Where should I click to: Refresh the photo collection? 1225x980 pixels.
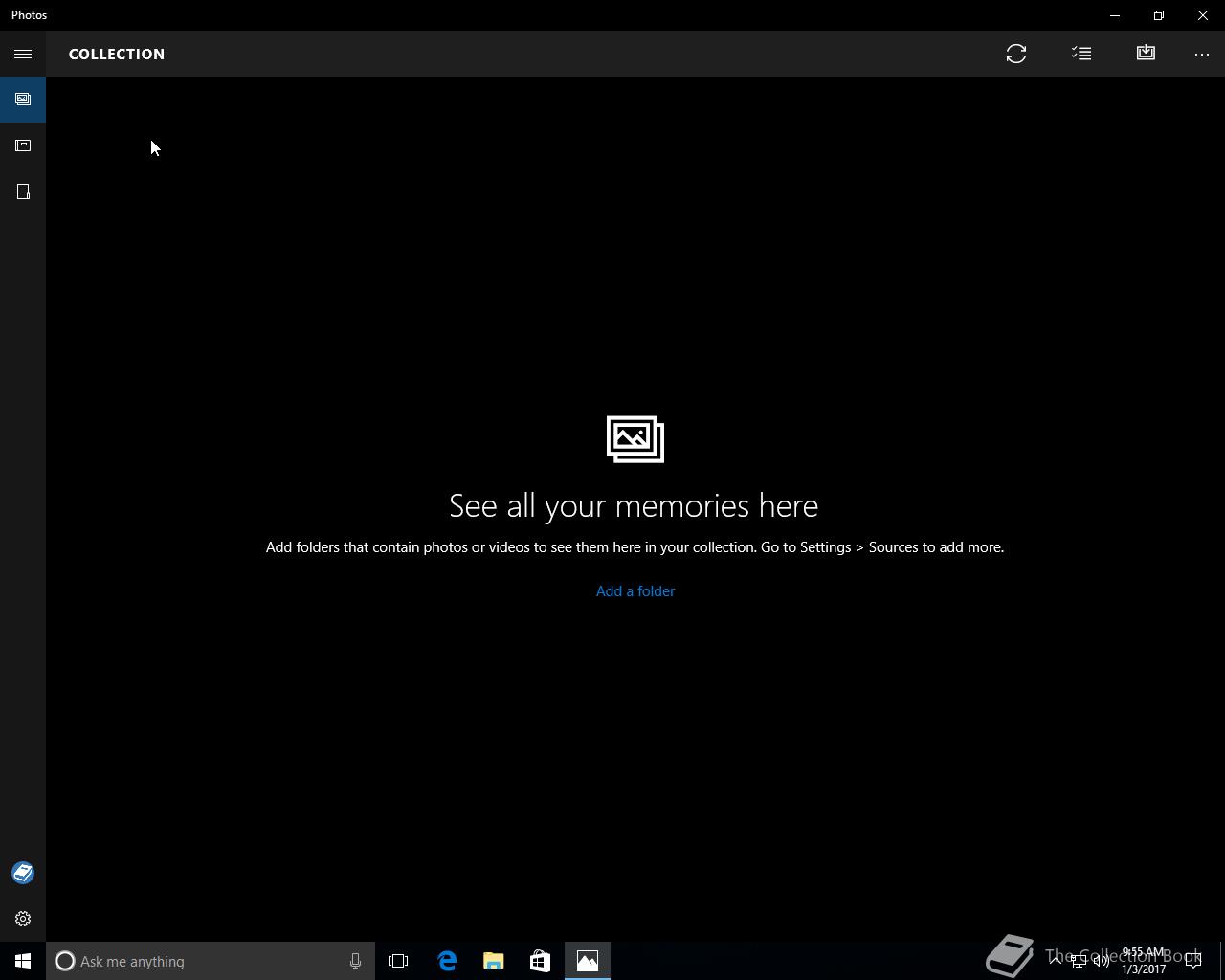[x=1016, y=54]
